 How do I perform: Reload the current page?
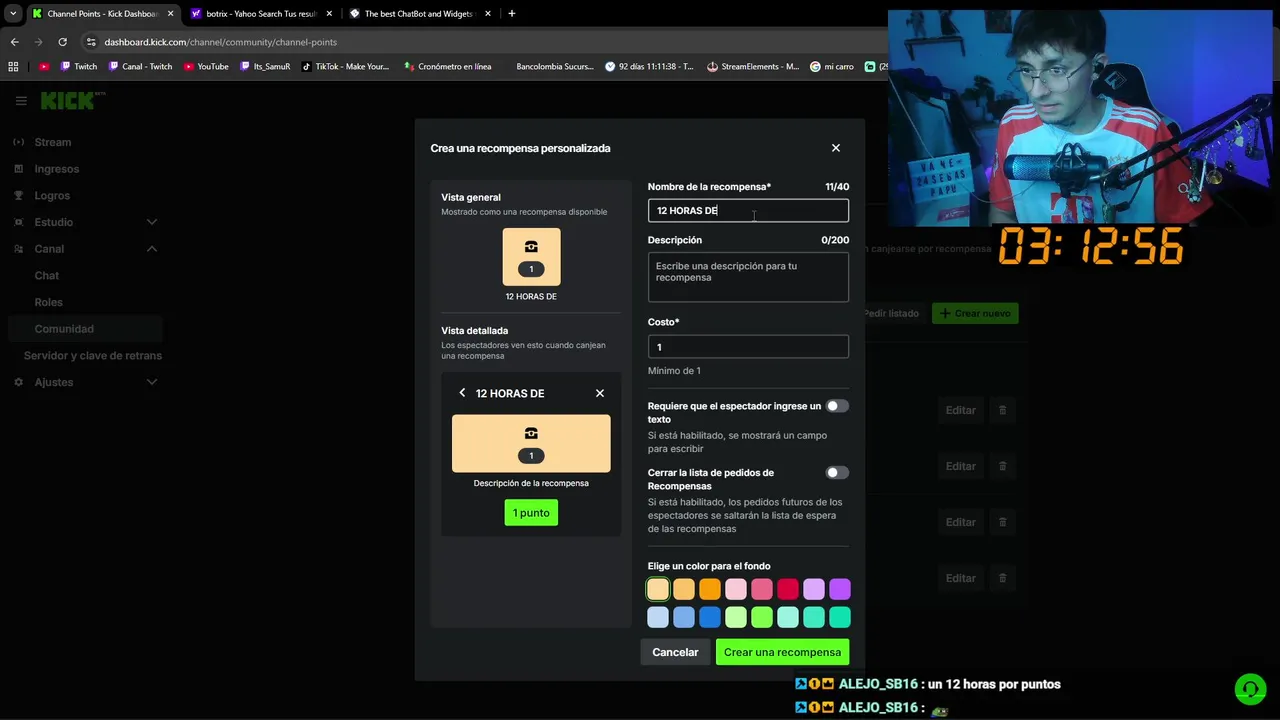point(62,42)
